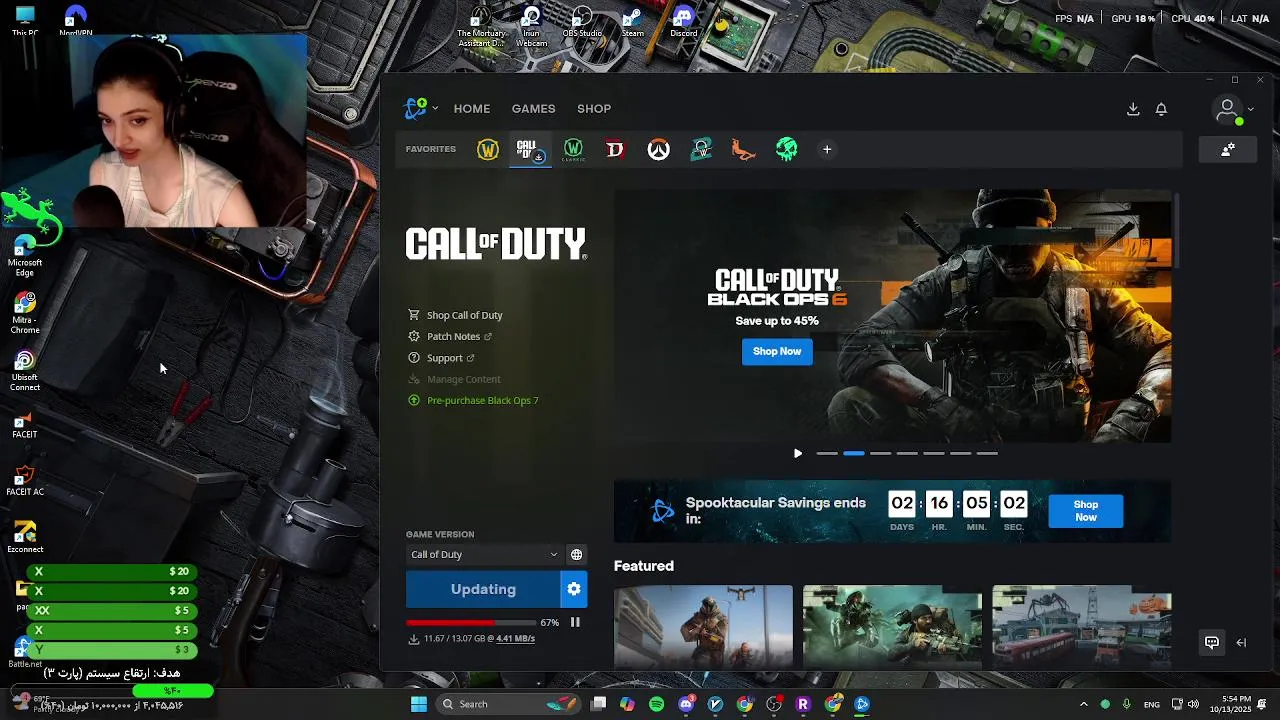Open World of Warcraft from favorites bar
The width and height of the screenshot is (1280, 720).
[488, 150]
